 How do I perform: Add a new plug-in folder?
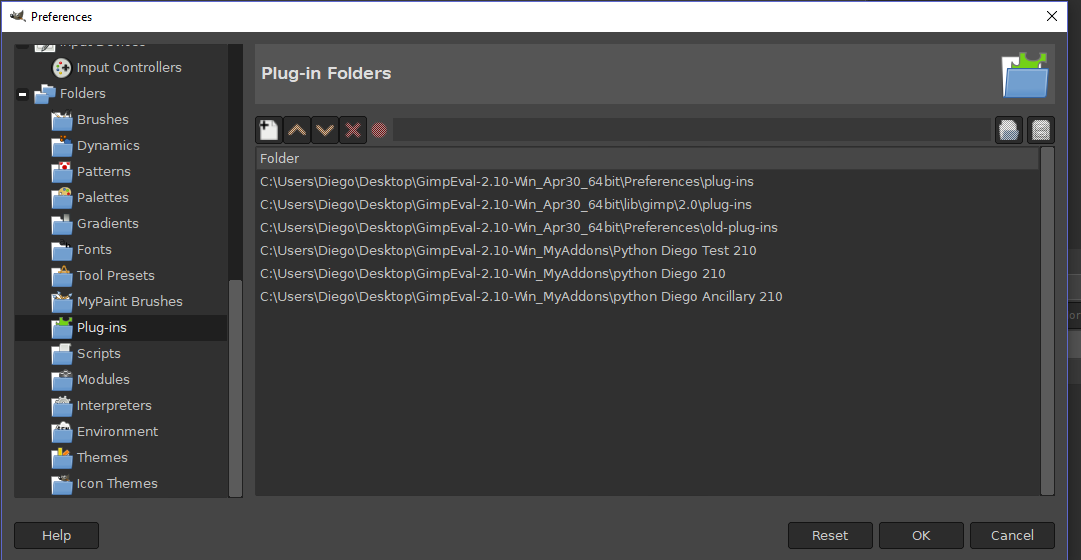point(269,130)
